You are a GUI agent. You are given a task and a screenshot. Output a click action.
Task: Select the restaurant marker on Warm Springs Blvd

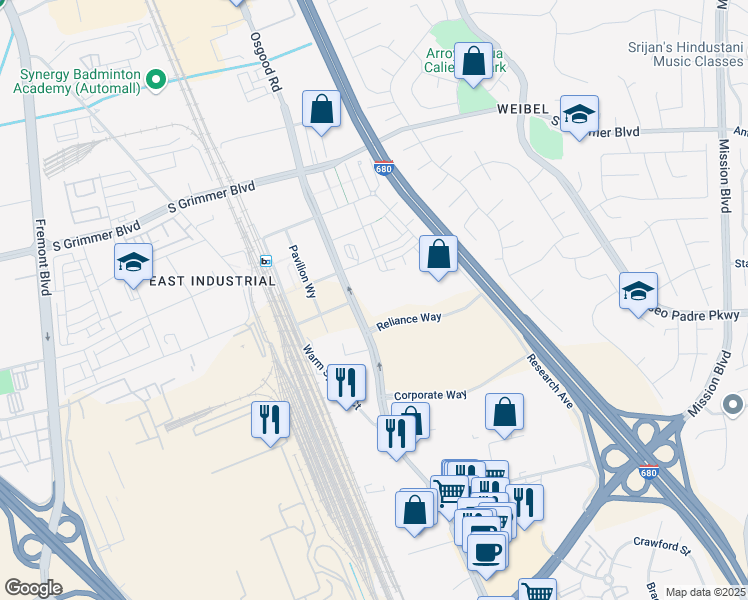point(346,385)
